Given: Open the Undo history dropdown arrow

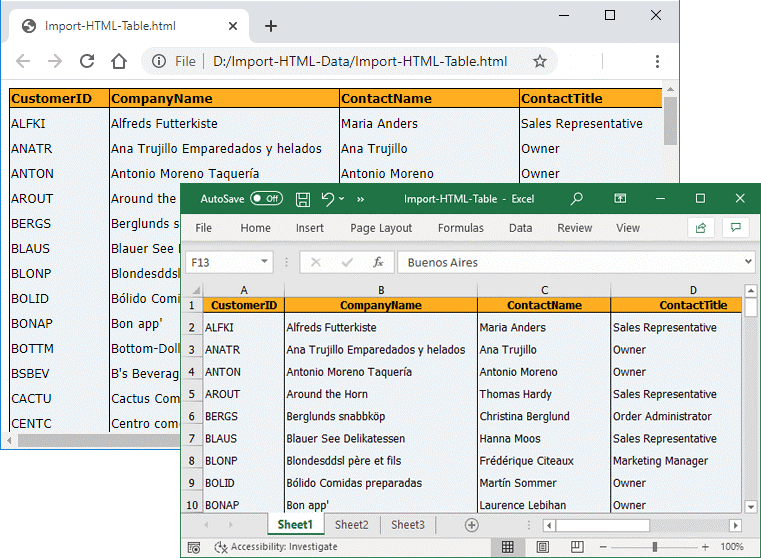Looking at the screenshot, I should [342, 199].
